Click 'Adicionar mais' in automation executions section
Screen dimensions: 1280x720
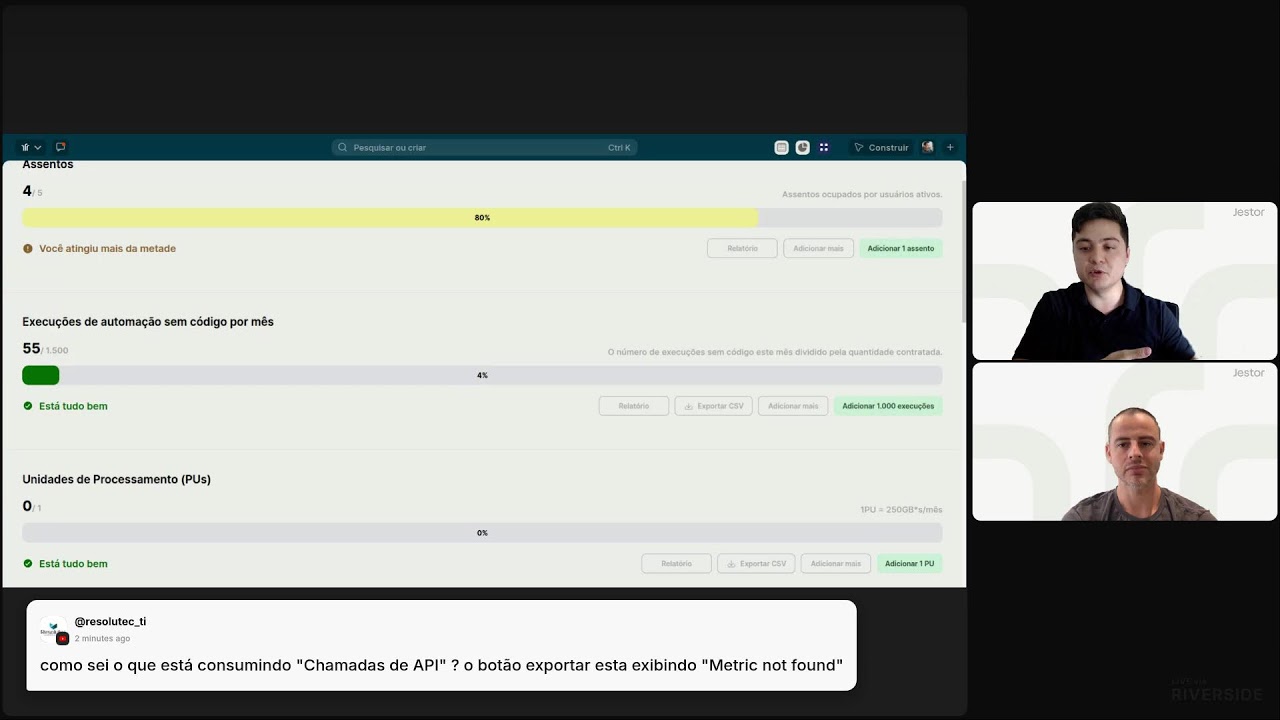point(793,406)
